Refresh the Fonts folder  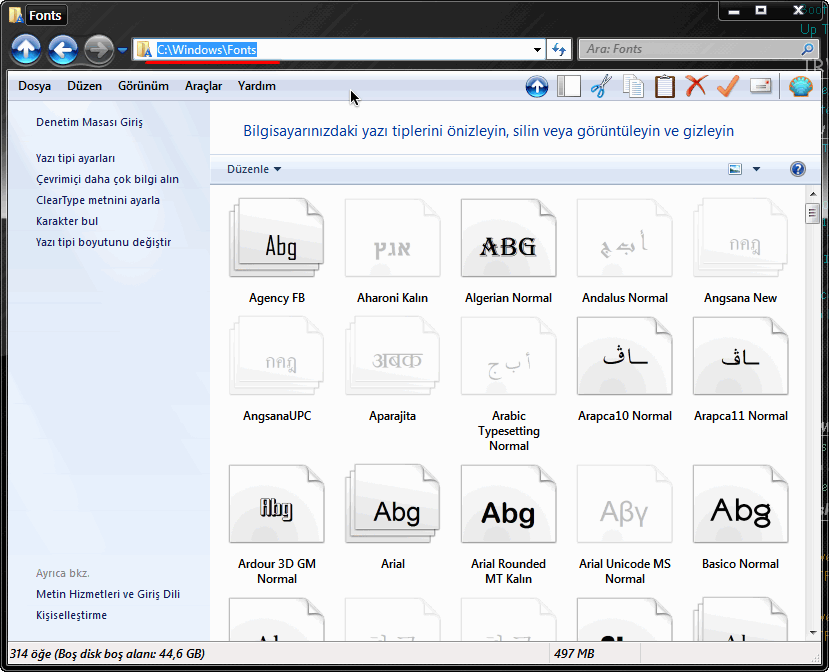tap(559, 50)
